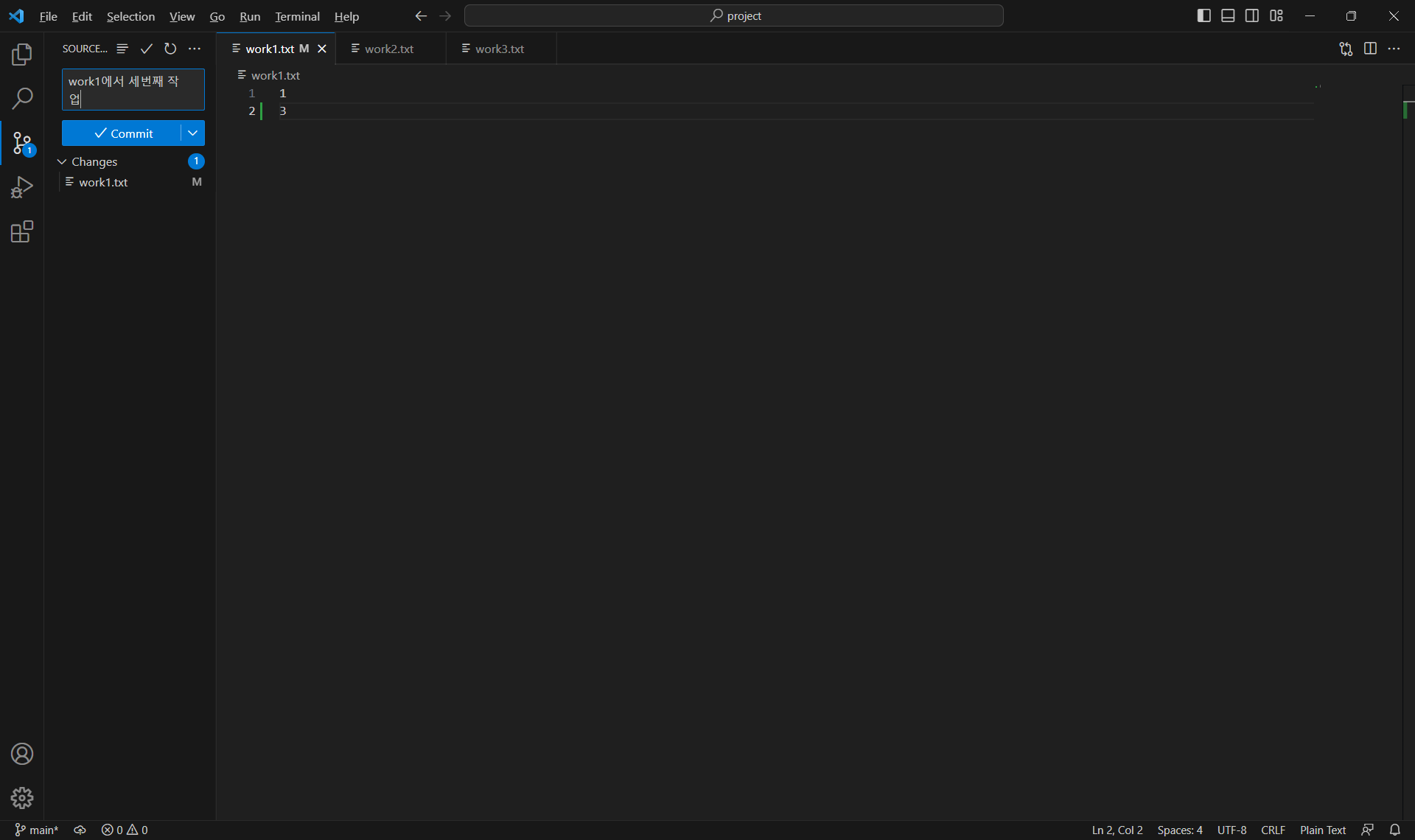Image resolution: width=1415 pixels, height=840 pixels.
Task: Click the commit message input box
Action: (133, 89)
